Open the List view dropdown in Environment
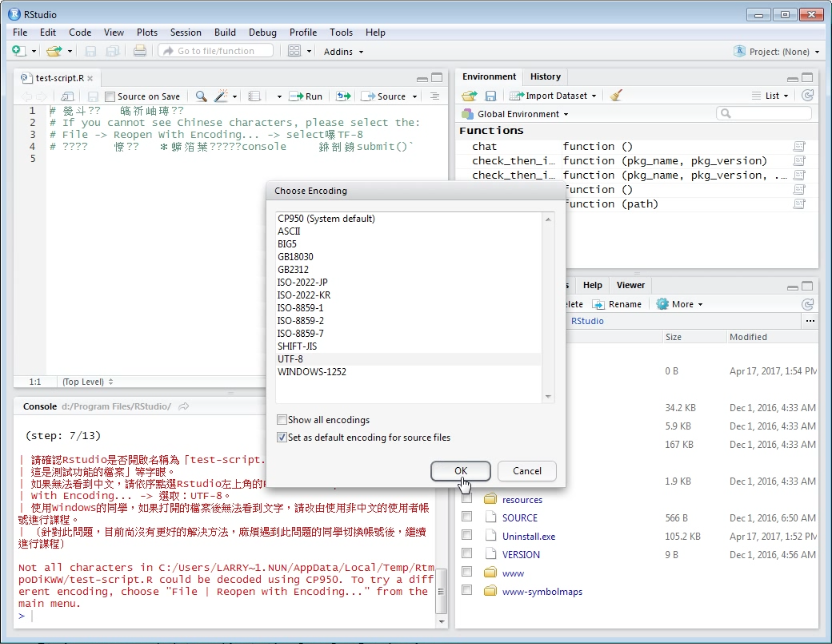Viewport: 832px width, 644px height. click(770, 96)
